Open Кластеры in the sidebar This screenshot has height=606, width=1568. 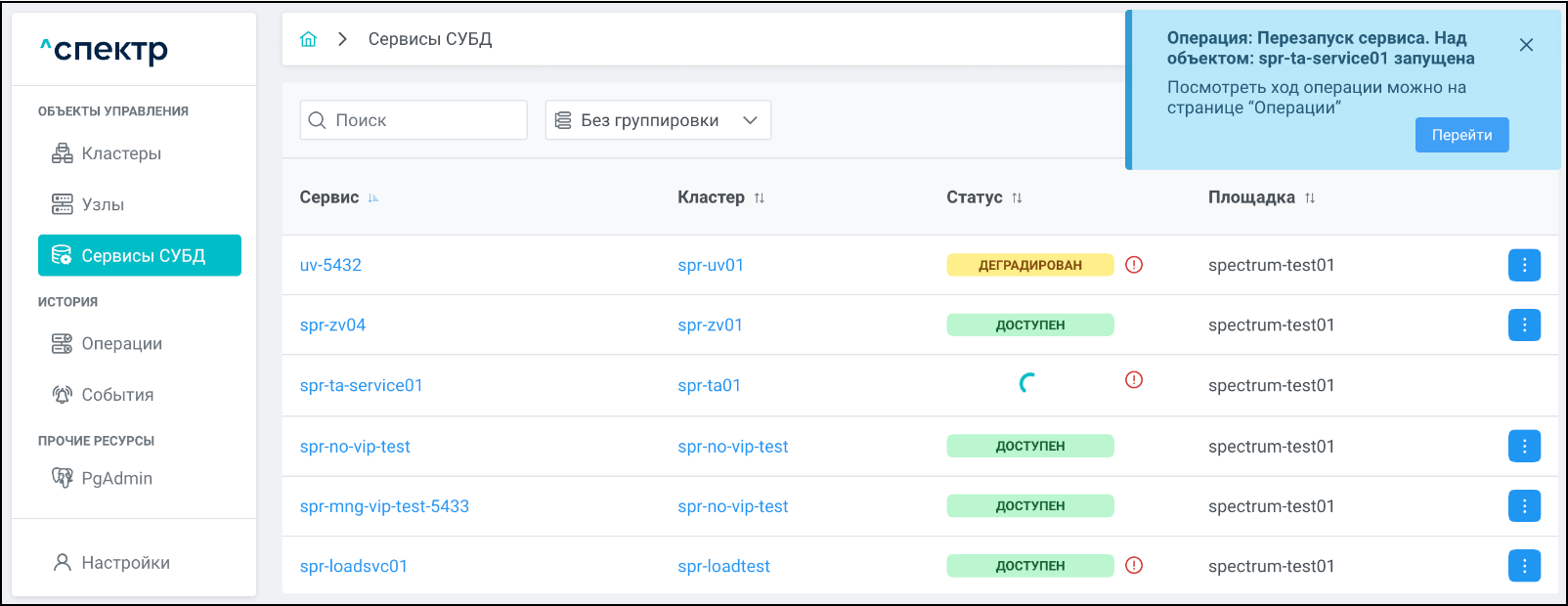click(x=121, y=153)
